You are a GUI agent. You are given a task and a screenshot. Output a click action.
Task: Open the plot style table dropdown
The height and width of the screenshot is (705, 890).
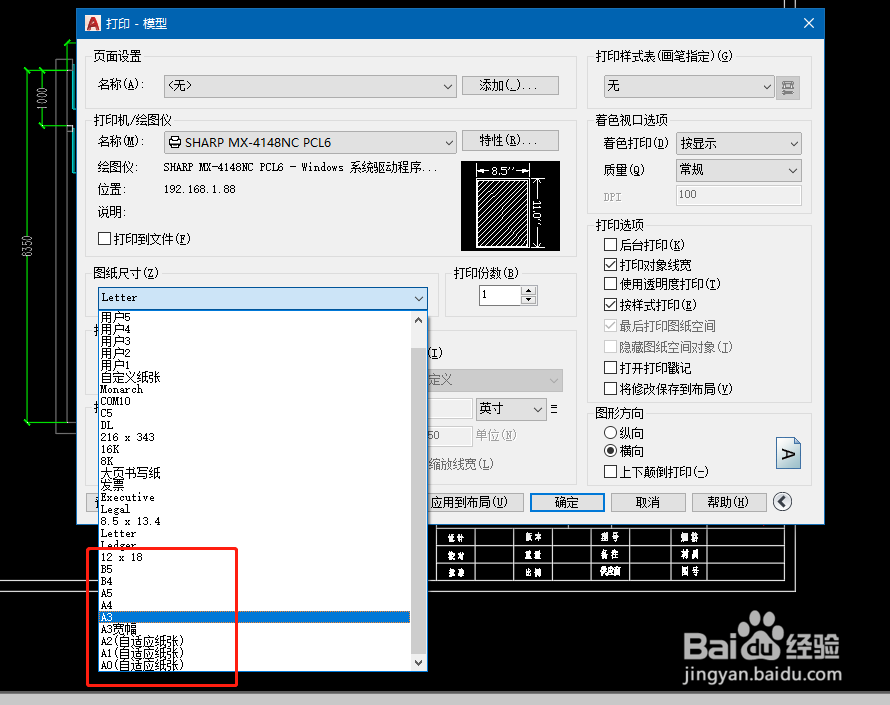click(x=689, y=87)
